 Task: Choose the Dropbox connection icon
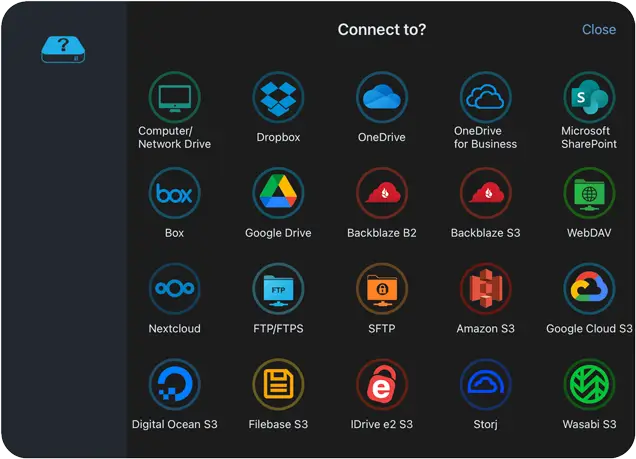[x=278, y=97]
